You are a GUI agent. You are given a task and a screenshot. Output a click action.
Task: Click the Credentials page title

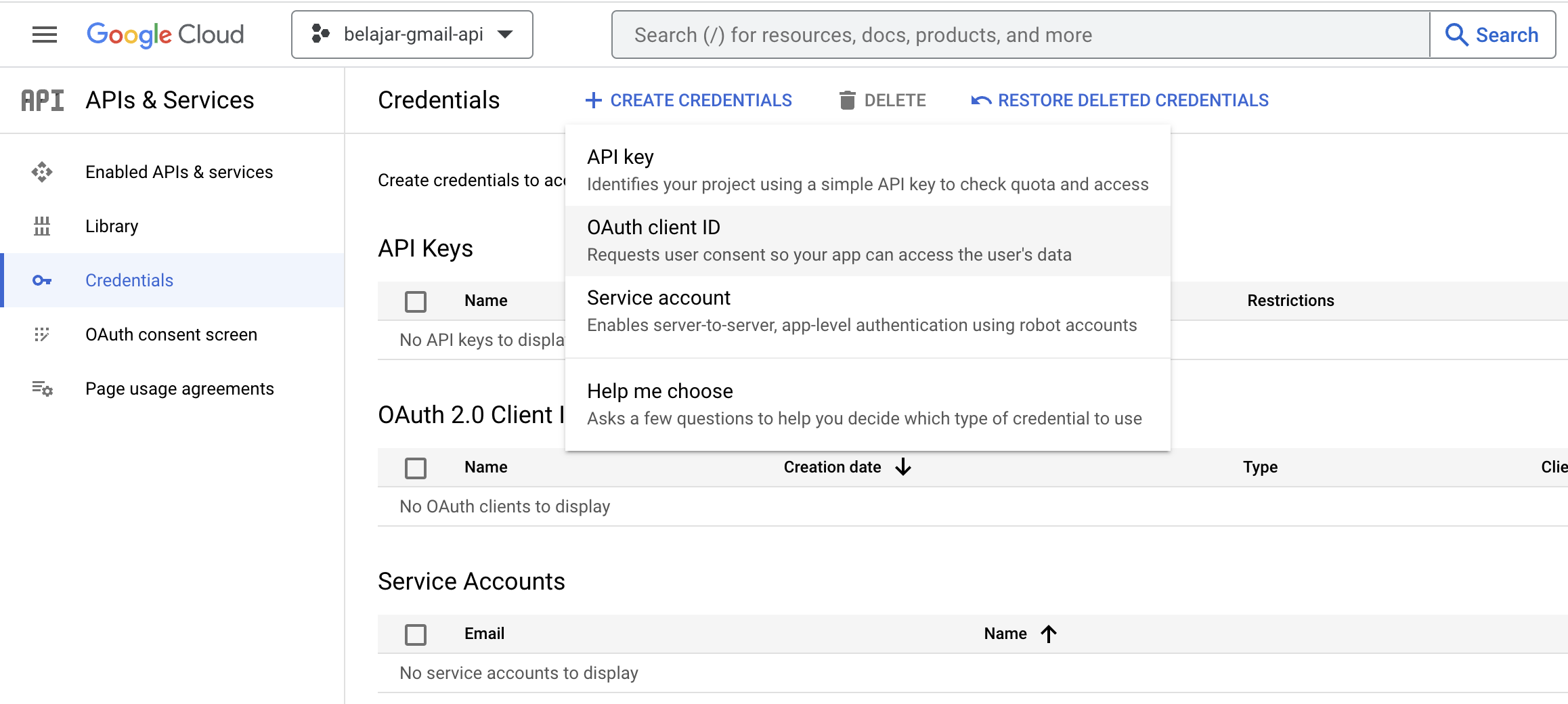pos(439,100)
